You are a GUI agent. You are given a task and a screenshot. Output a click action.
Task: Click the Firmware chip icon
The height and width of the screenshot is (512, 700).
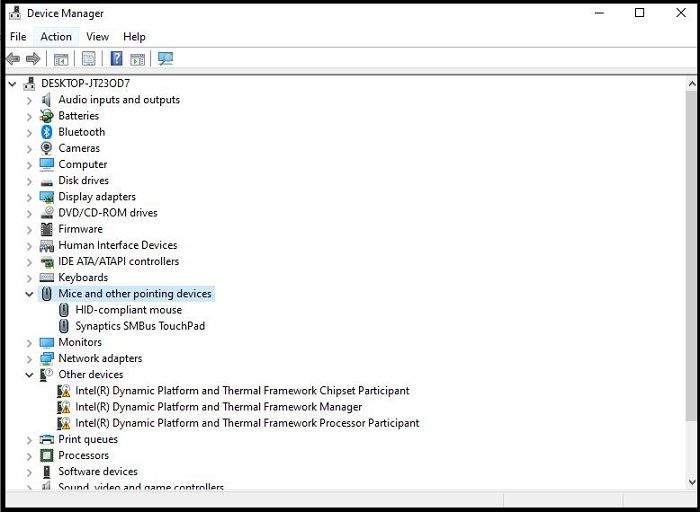(46, 229)
